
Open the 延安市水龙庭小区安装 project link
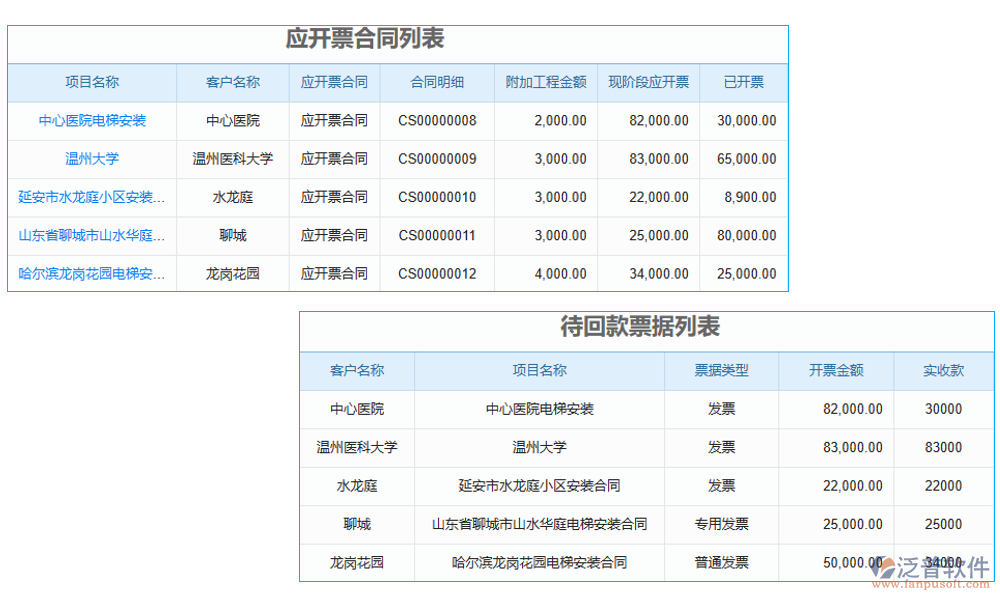(x=92, y=197)
